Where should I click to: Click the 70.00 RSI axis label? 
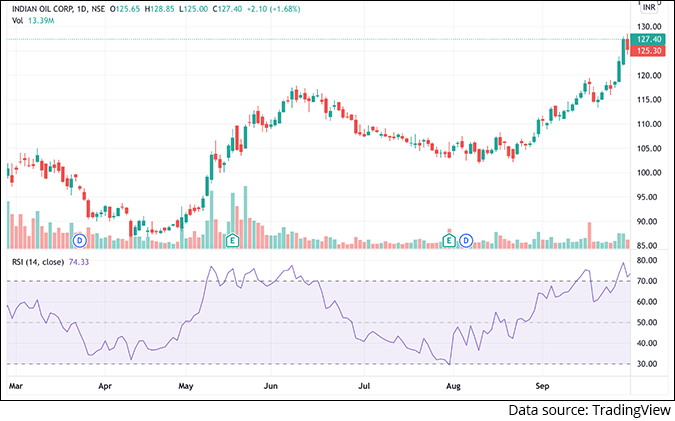647,281
